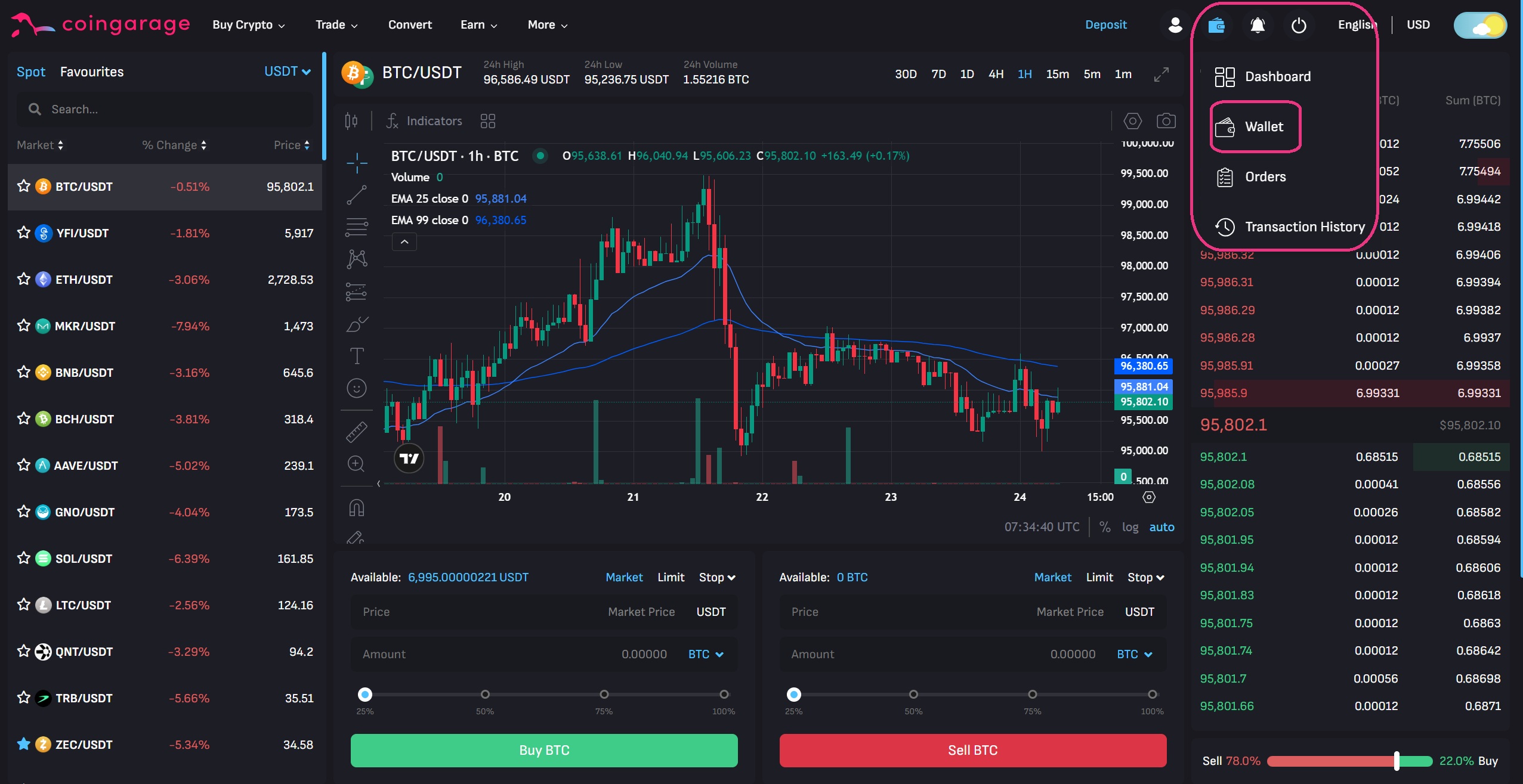1523x784 pixels.
Task: Favourite the ETH/USDT pair star
Action: [24, 279]
